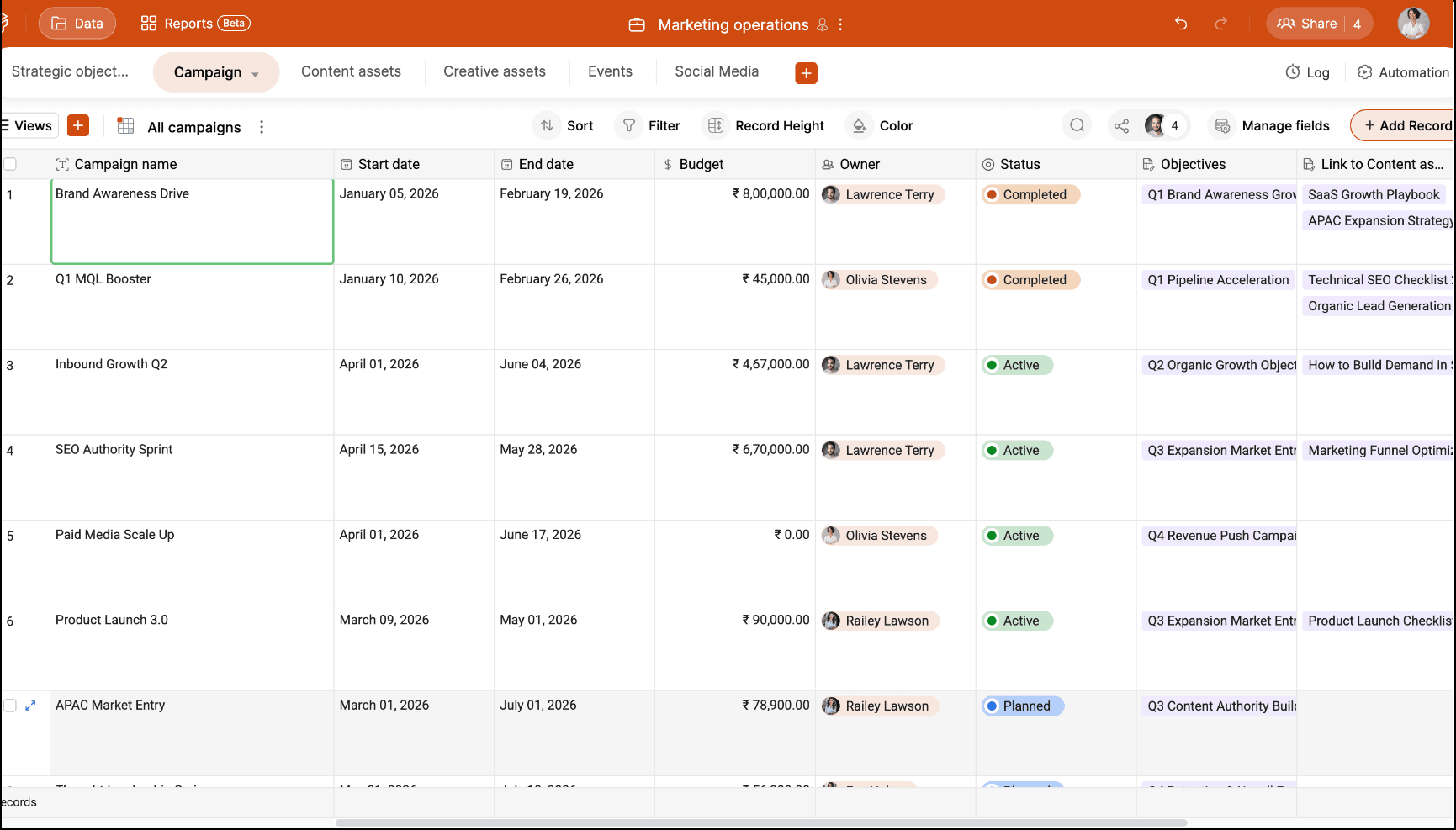
Task: Open Active status for Inbound Growth Q2
Action: [1017, 365]
